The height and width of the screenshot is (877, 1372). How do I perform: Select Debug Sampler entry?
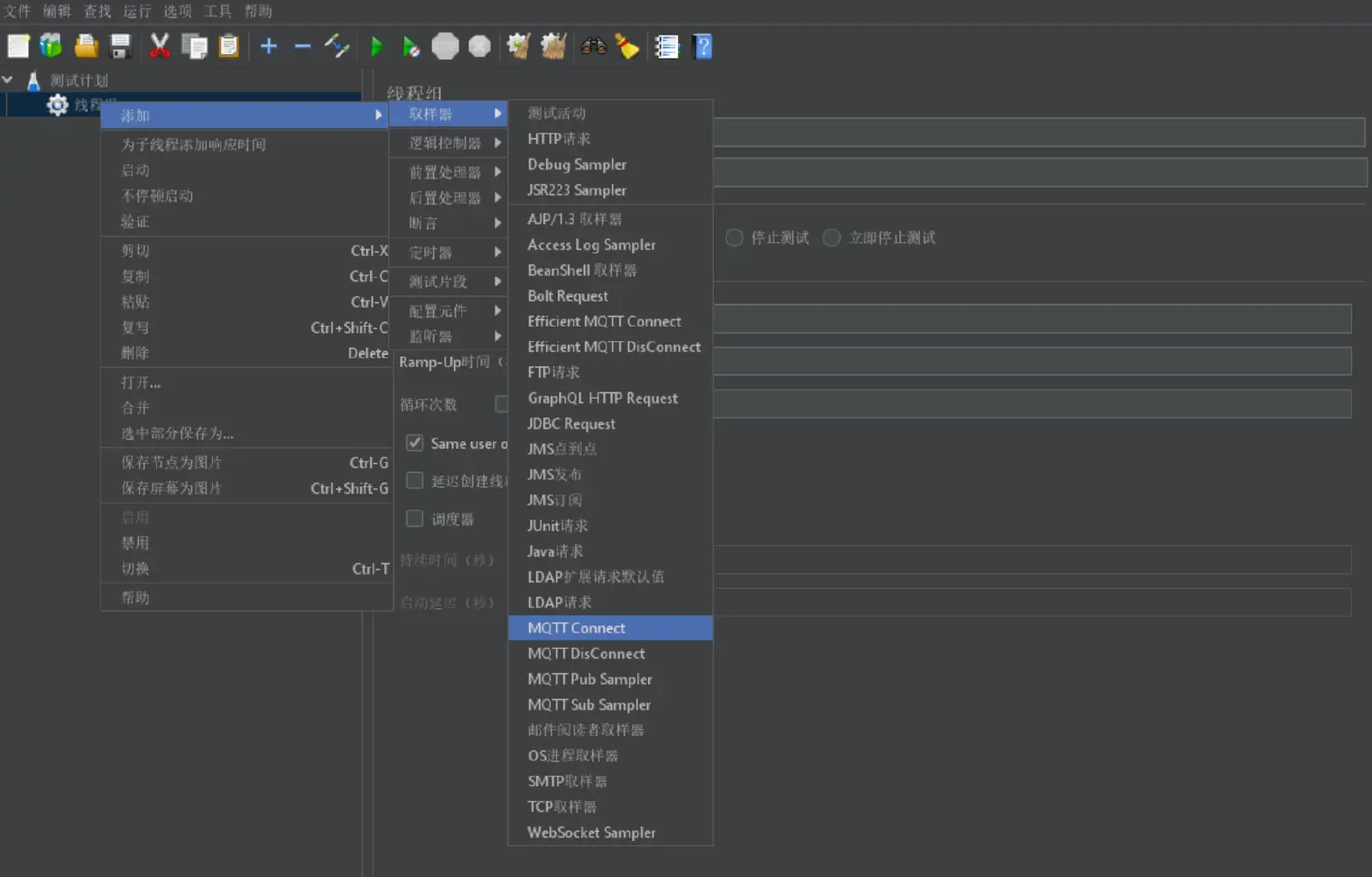[x=611, y=164]
